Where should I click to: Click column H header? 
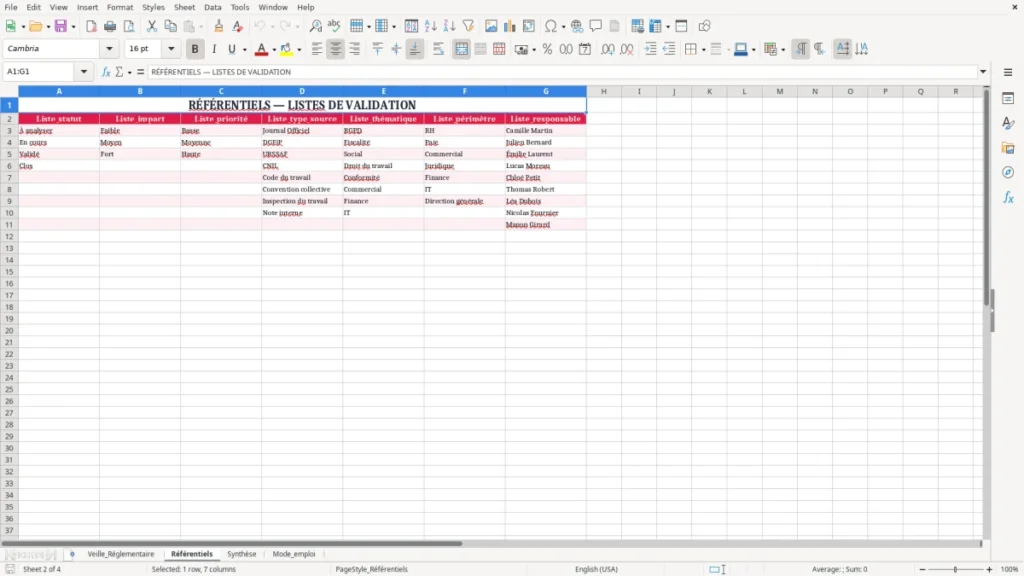(x=603, y=91)
